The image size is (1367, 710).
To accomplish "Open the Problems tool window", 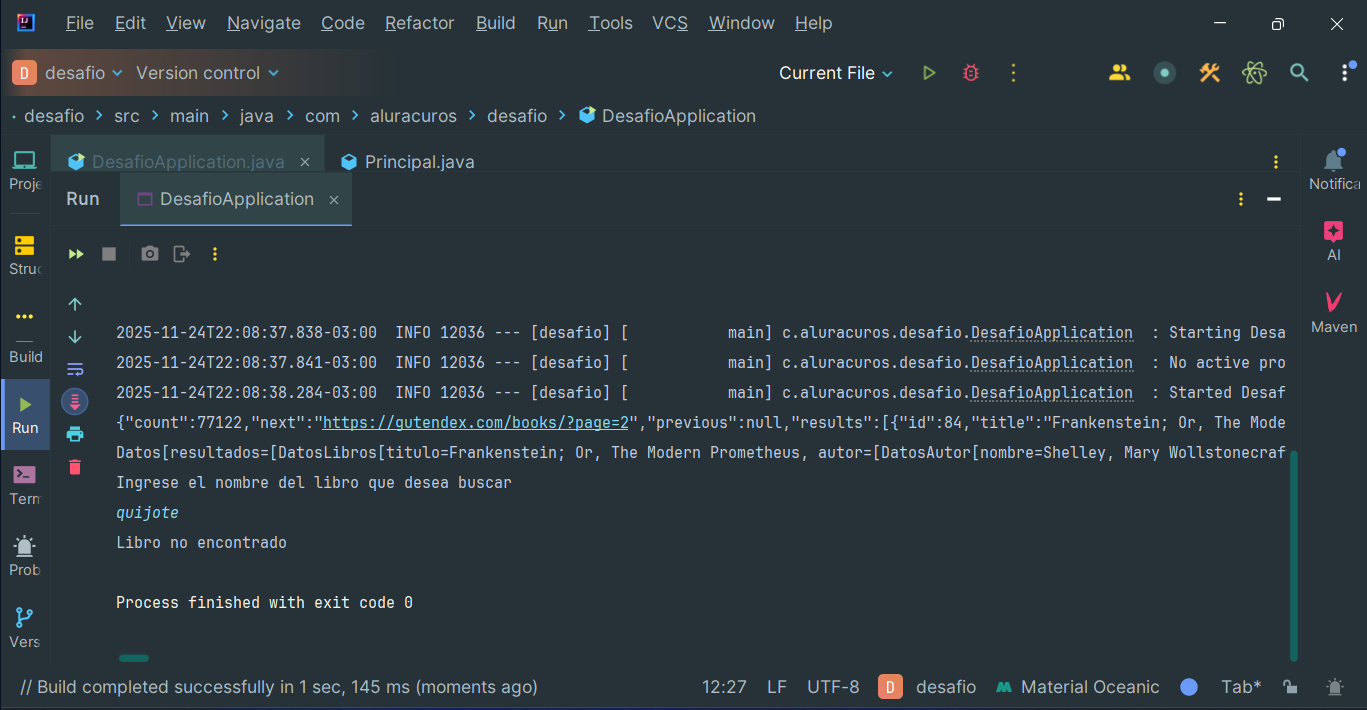I will 25,556.
